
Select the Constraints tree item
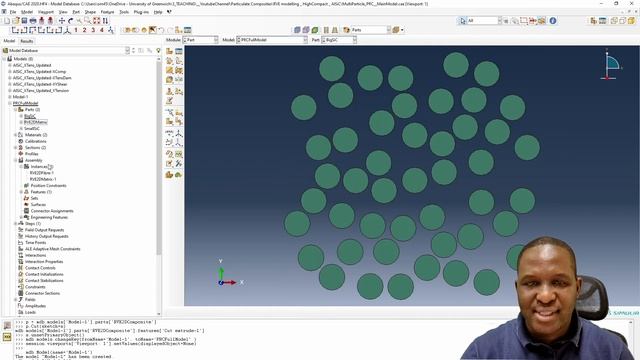click(35, 287)
